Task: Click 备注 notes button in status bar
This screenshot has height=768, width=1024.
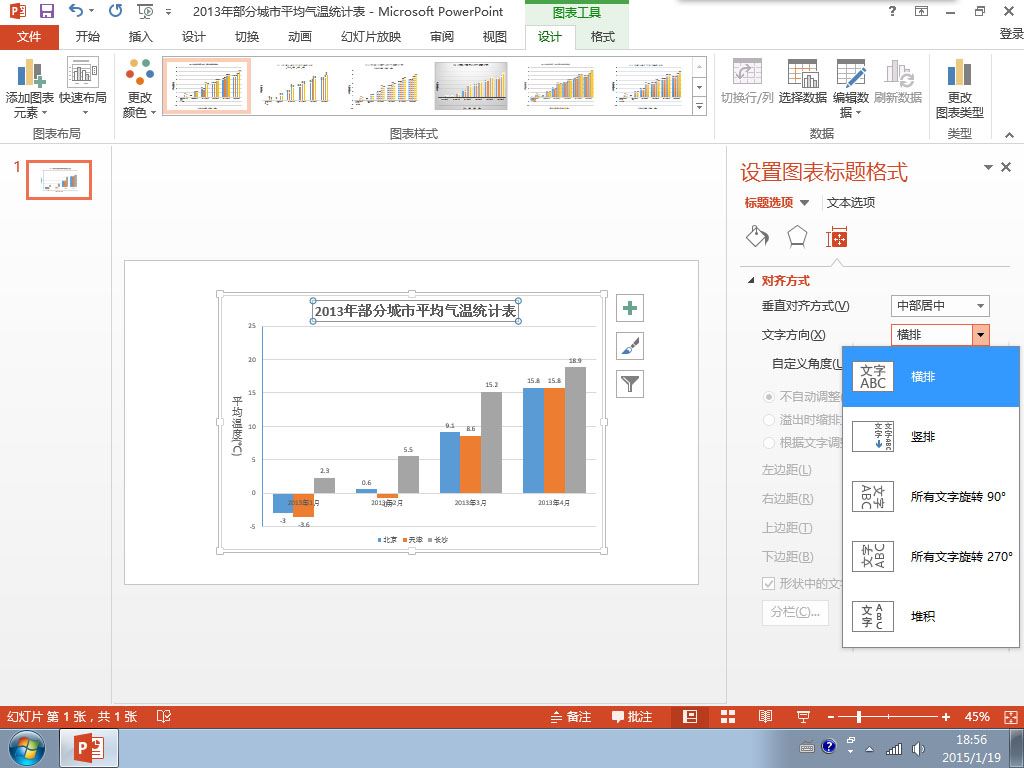Action: (x=570, y=717)
